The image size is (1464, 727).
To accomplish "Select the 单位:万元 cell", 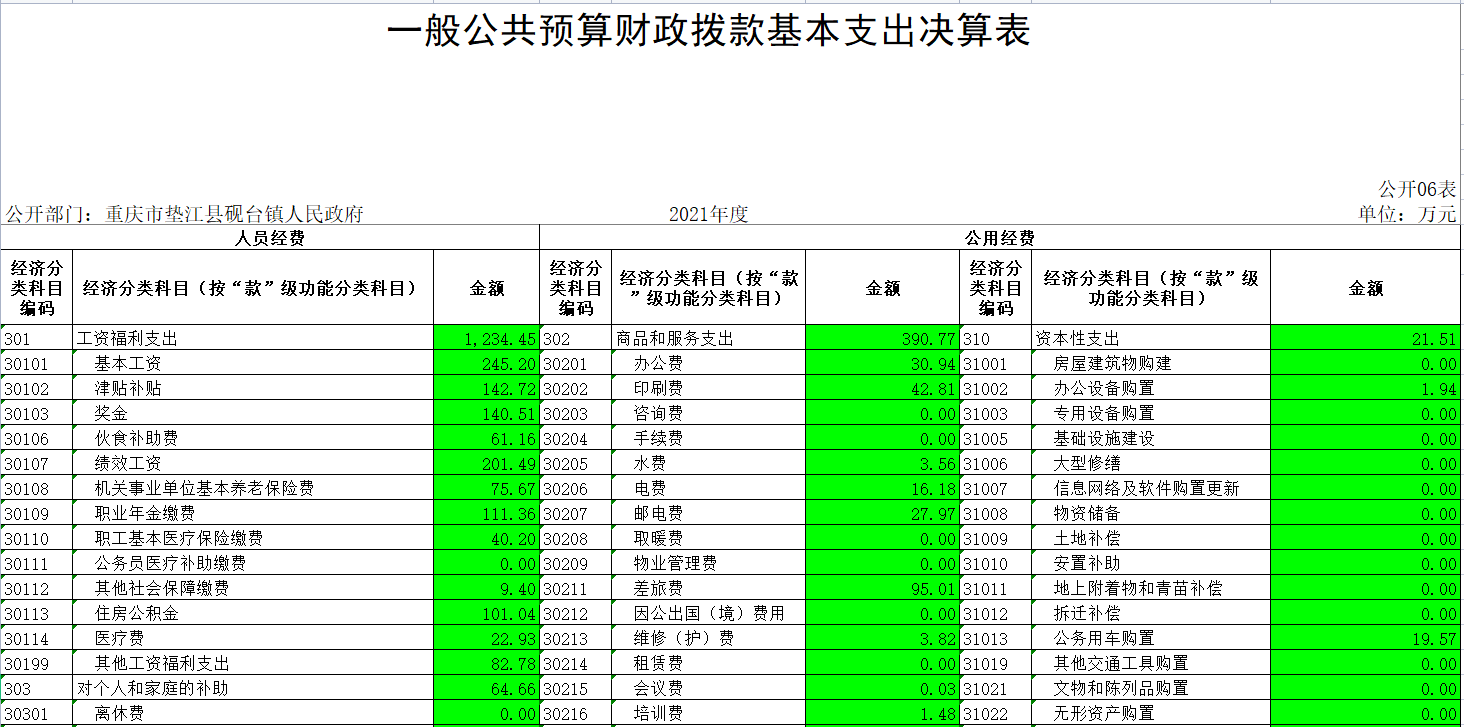I will pyautogui.click(x=1407, y=214).
